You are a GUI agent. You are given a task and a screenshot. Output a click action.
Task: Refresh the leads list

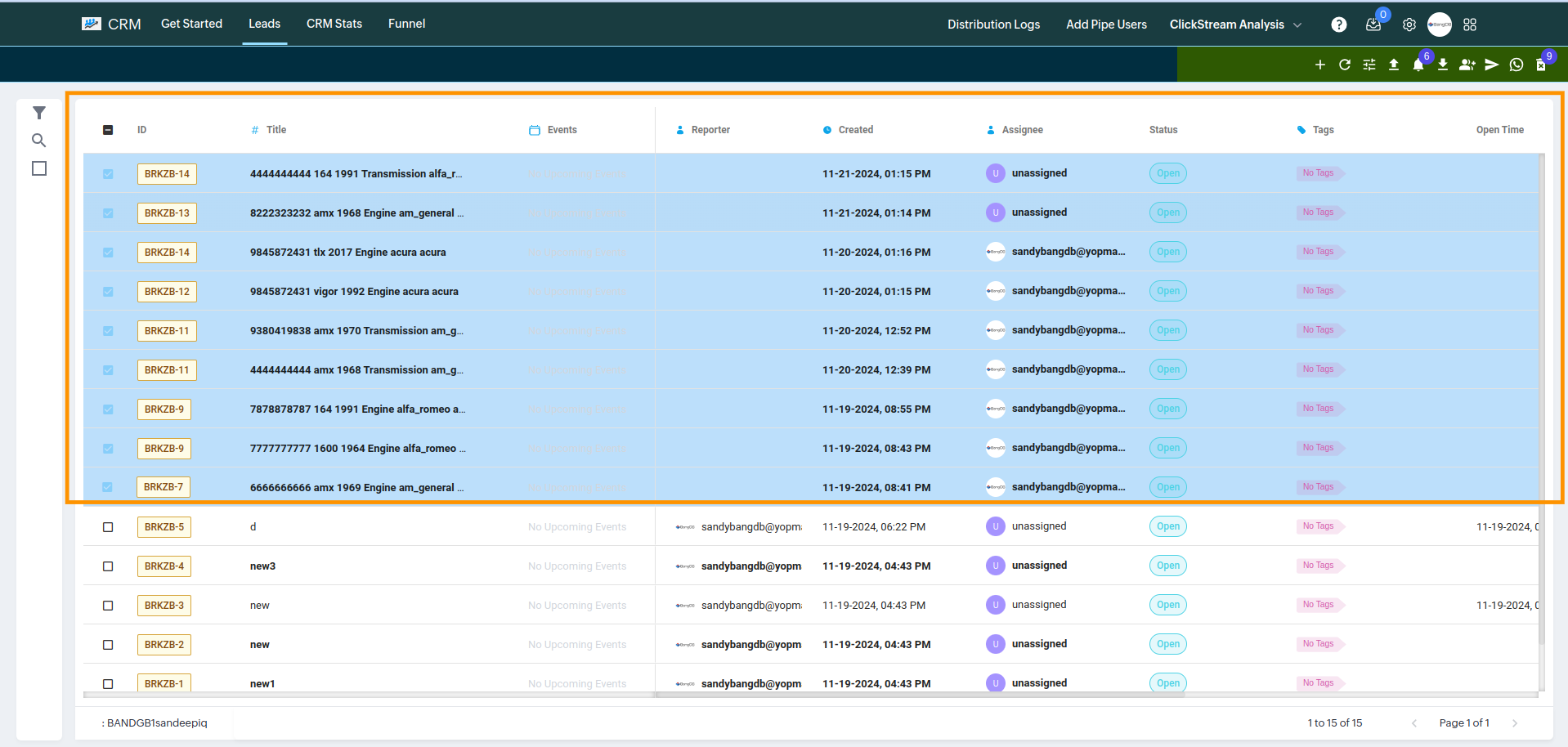click(1345, 65)
